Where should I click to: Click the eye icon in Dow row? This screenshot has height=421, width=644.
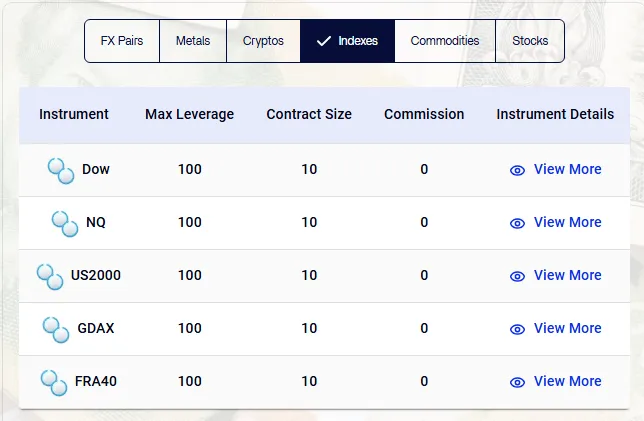(x=517, y=170)
